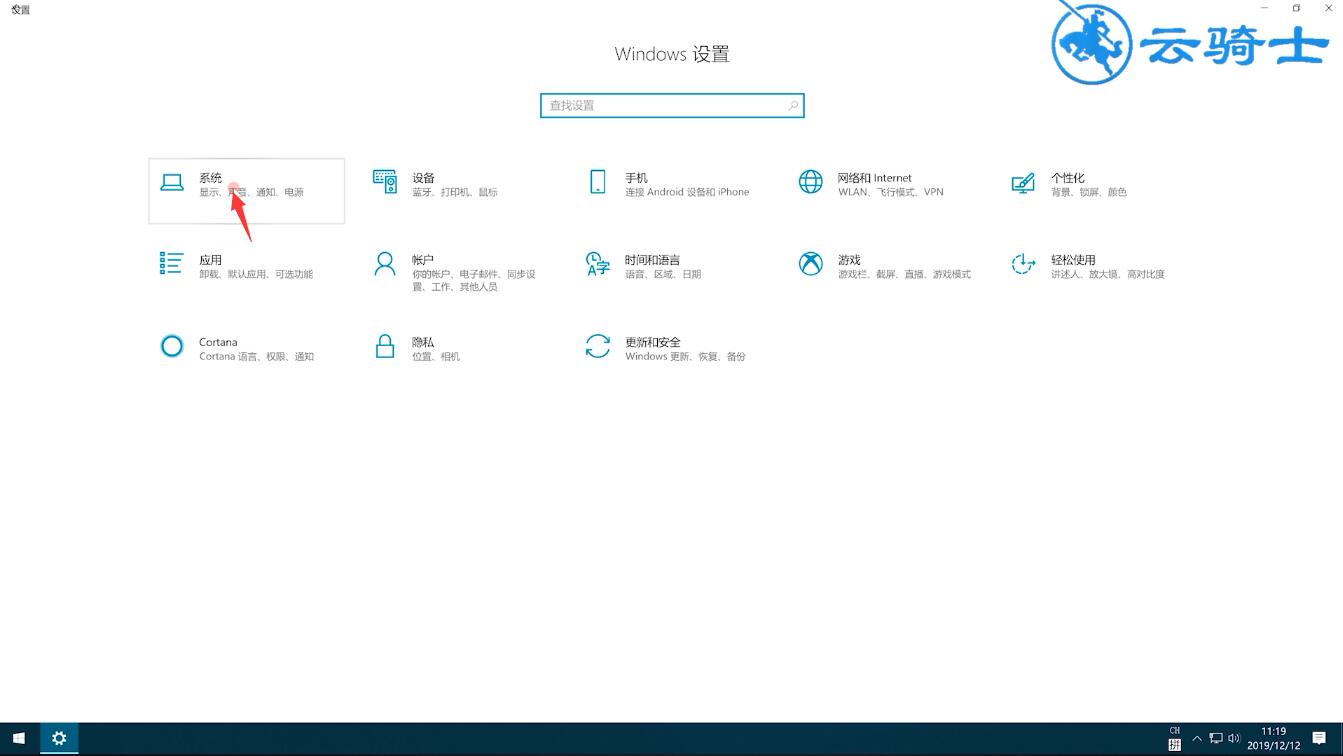Open the 隐私 (Privacy) lock icon
This screenshot has height=756, width=1343.
tap(385, 346)
